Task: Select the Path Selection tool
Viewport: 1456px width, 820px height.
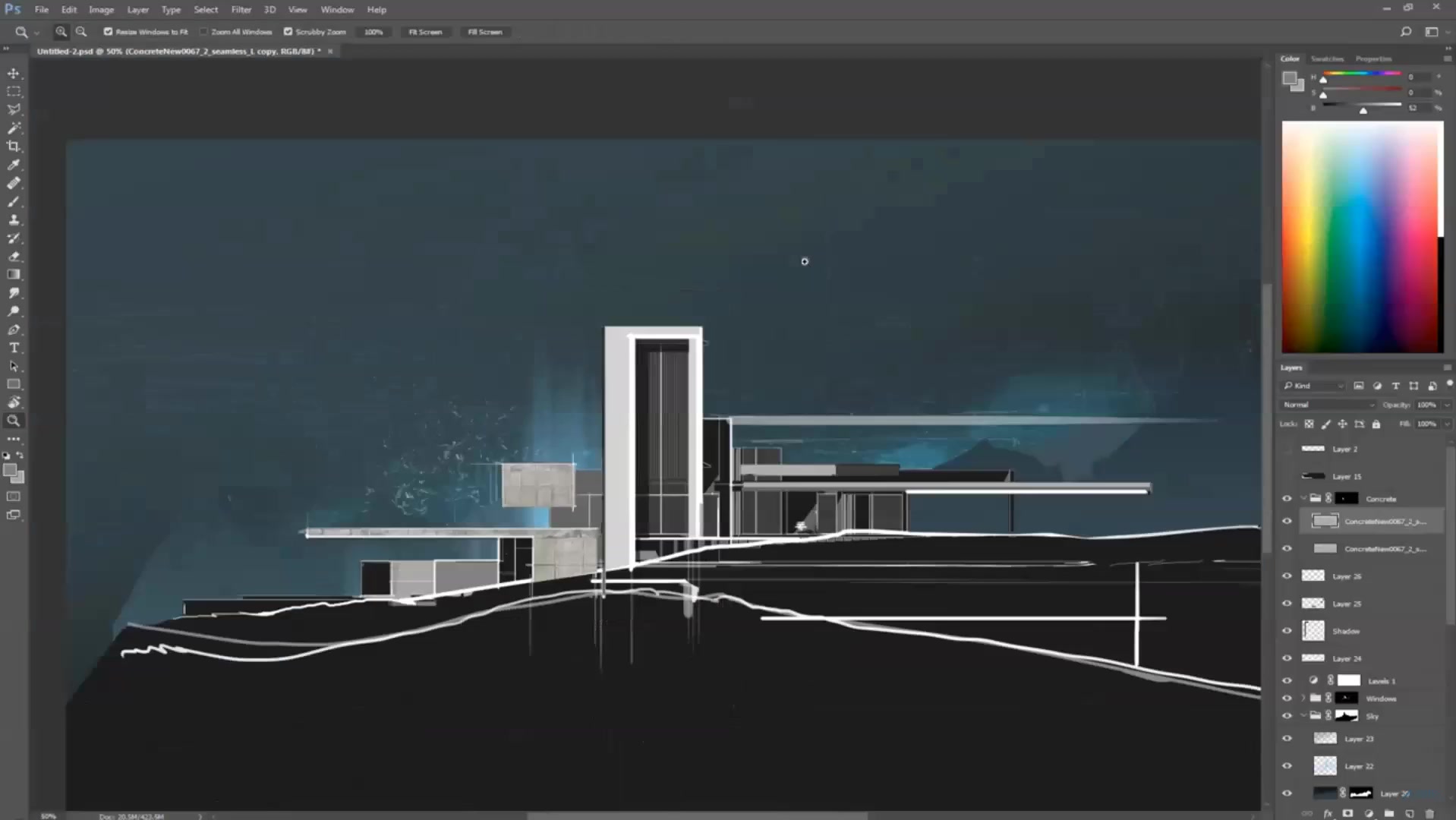Action: (x=14, y=366)
